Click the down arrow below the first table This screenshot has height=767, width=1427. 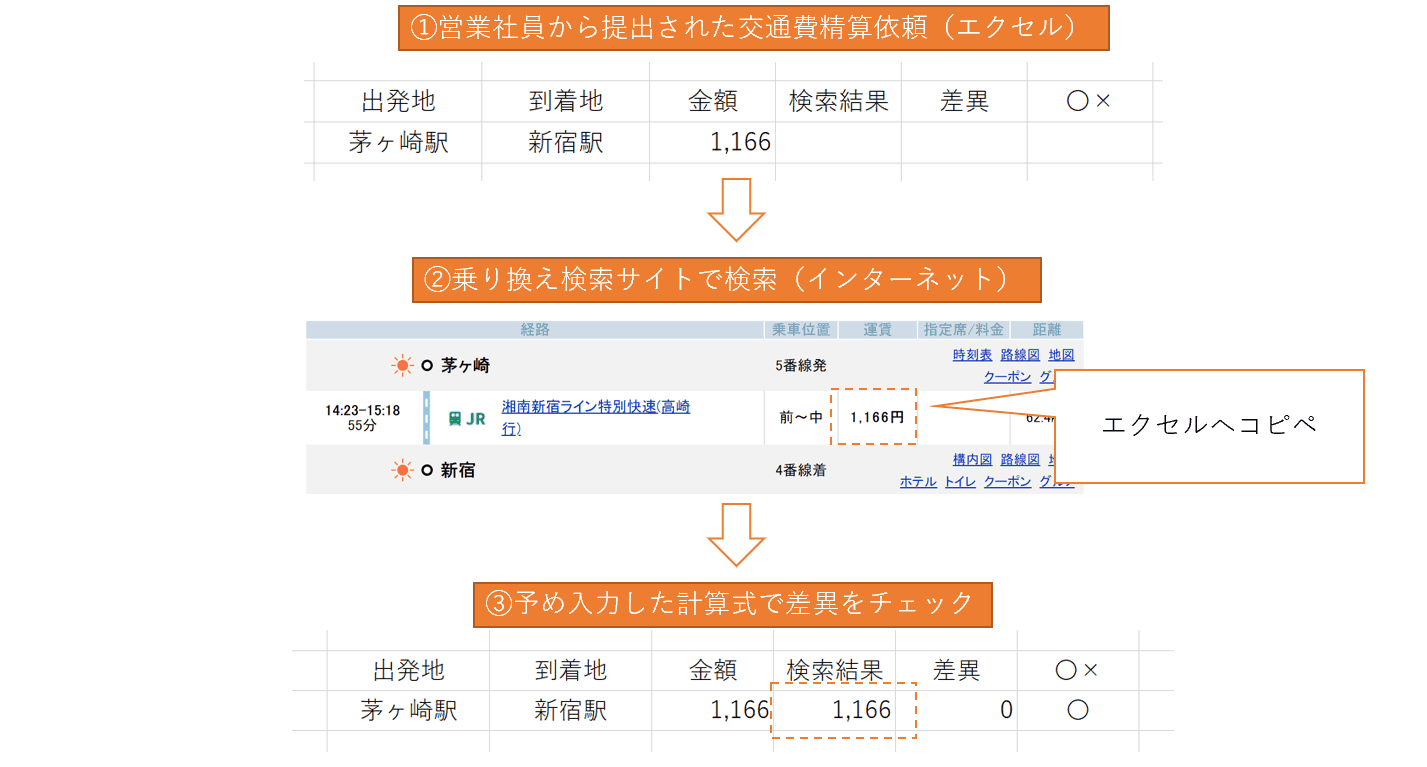click(736, 210)
